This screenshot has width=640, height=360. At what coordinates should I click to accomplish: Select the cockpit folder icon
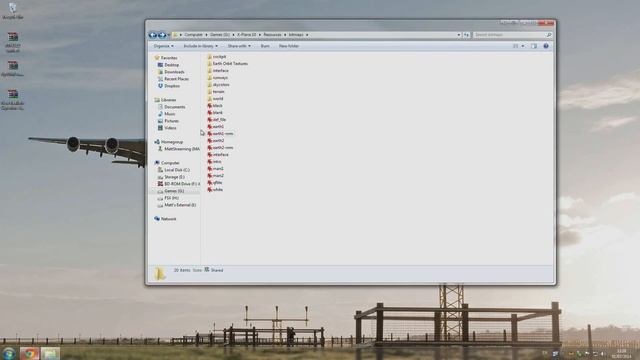click(x=209, y=57)
